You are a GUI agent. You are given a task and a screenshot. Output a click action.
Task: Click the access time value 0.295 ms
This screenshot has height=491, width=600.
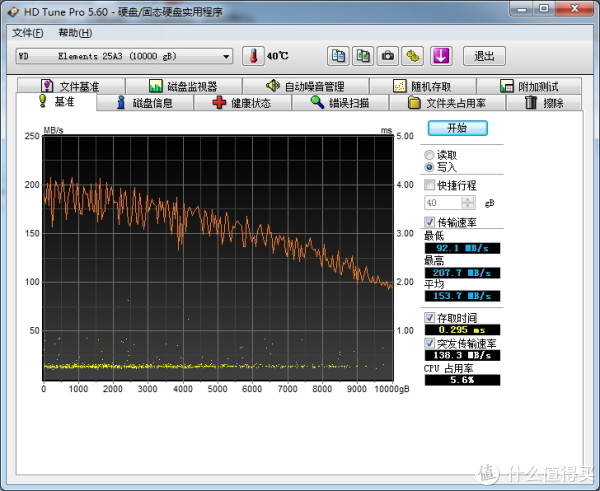[x=462, y=330]
